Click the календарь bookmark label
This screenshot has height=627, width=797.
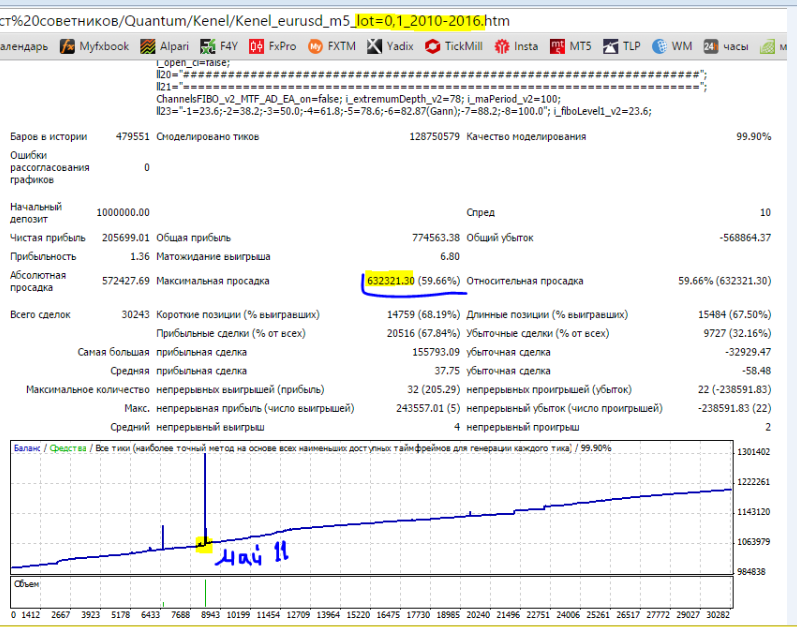click(24, 47)
